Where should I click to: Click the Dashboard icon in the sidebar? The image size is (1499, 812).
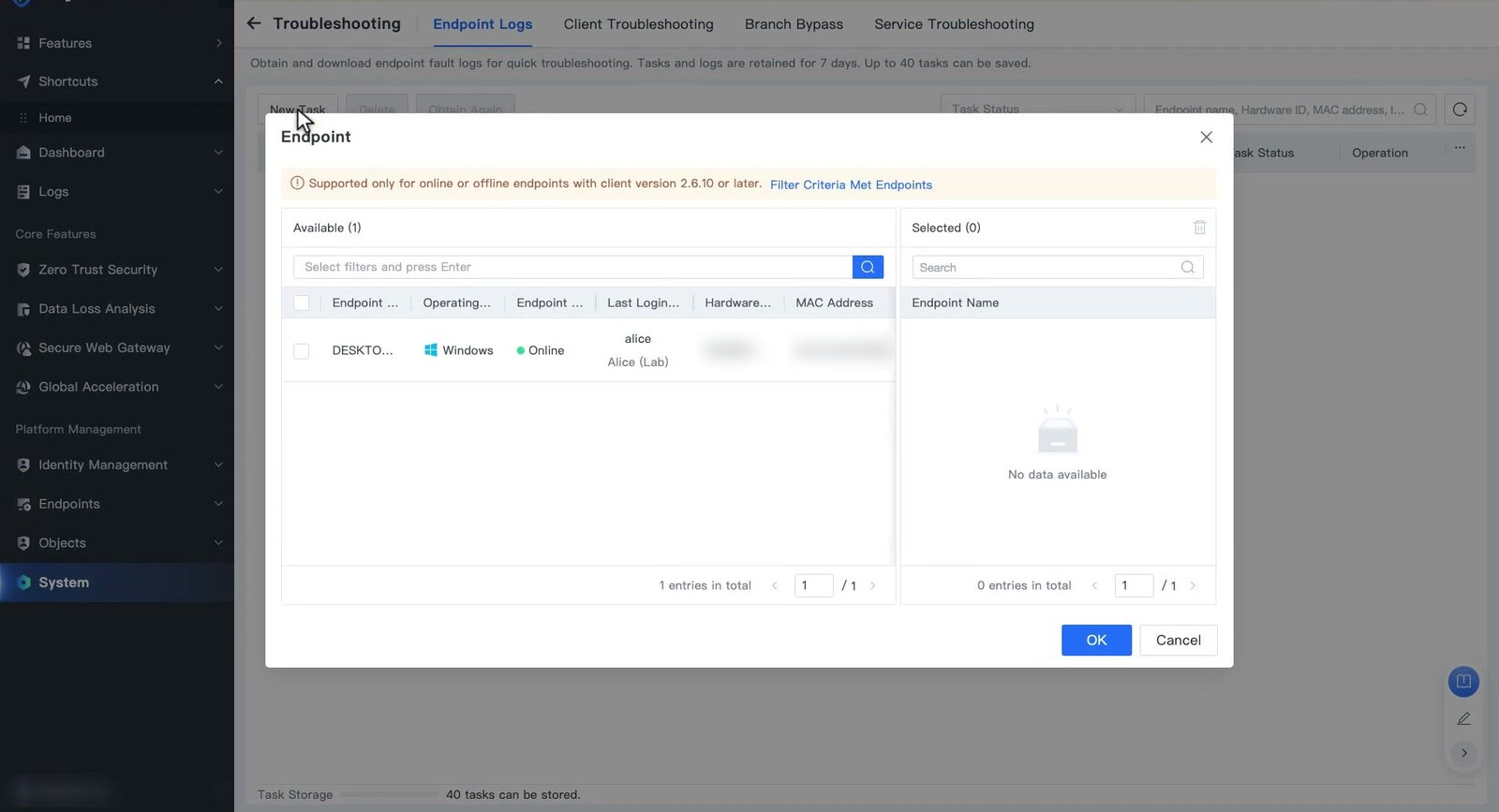click(23, 153)
